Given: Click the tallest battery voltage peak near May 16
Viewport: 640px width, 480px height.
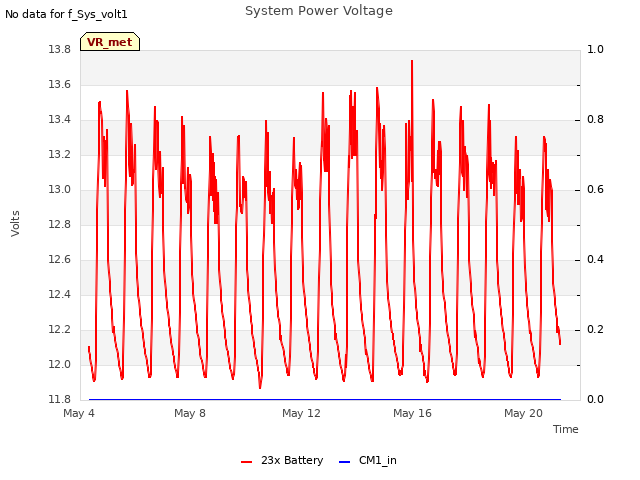Looking at the screenshot, I should coord(412,61).
